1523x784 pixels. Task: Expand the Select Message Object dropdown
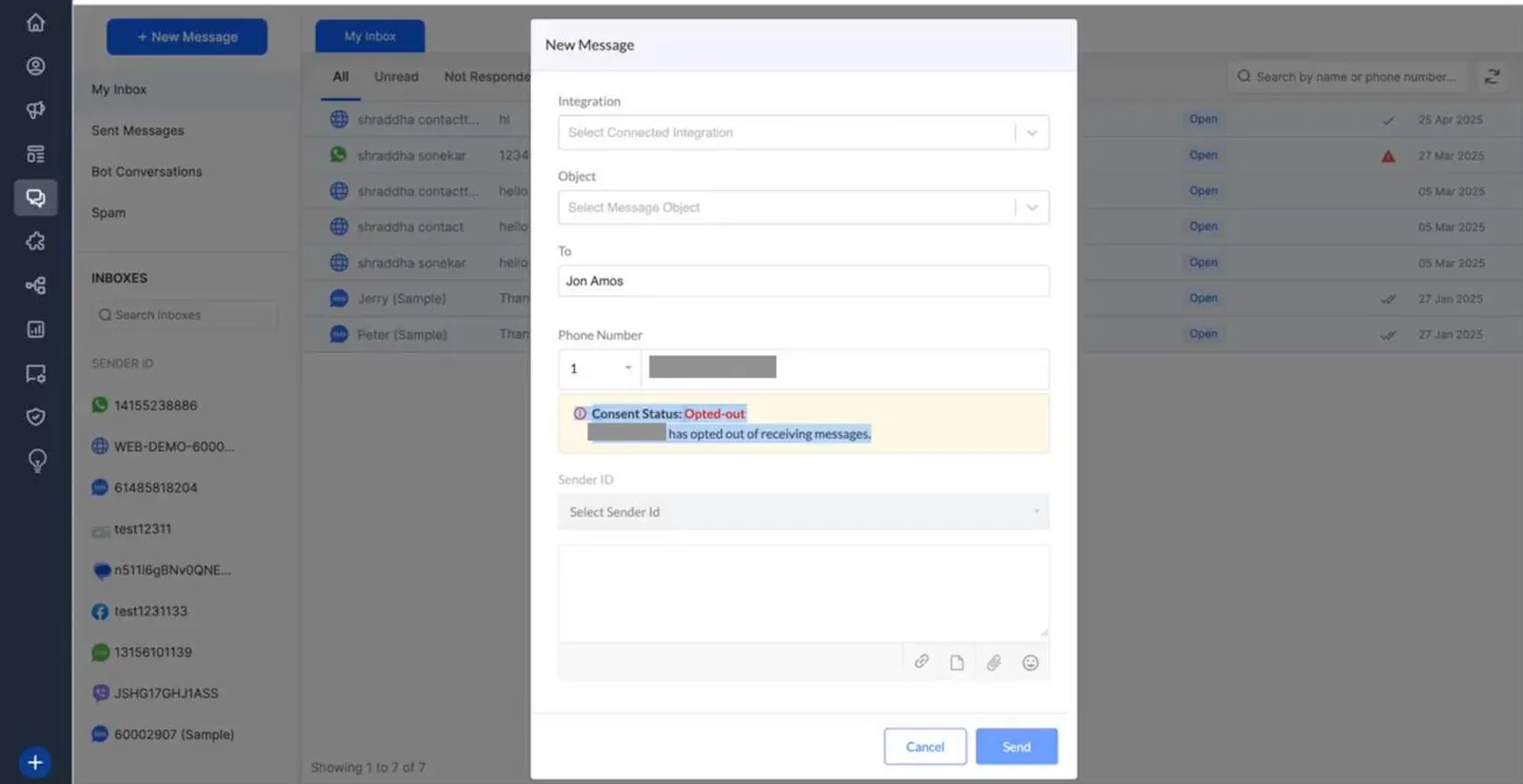click(x=803, y=207)
